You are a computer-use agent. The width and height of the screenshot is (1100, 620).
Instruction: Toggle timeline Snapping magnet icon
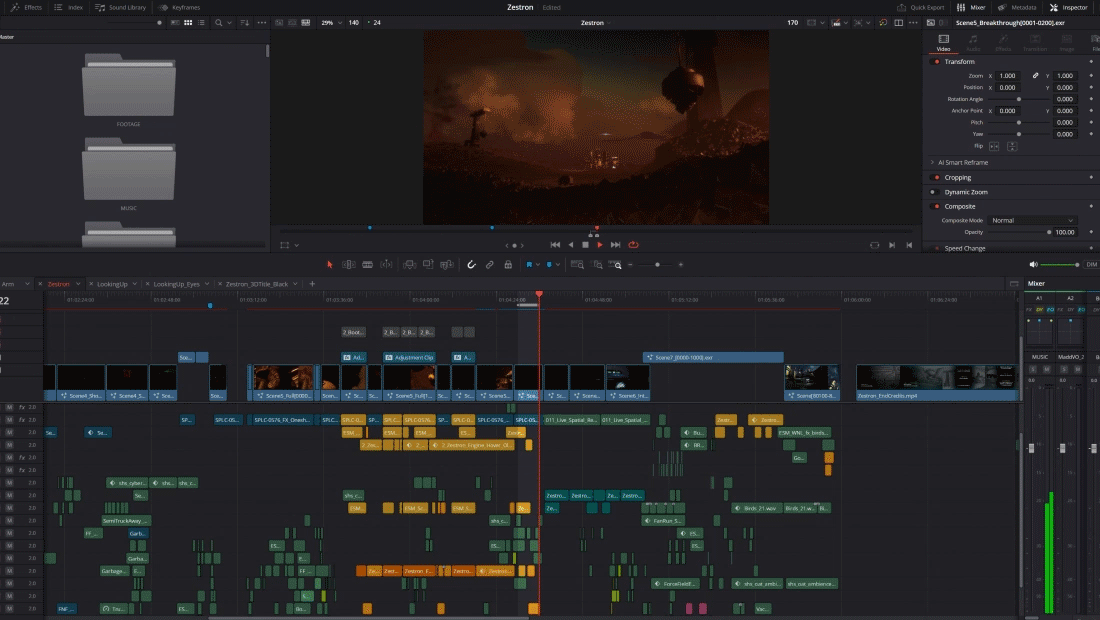pyautogui.click(x=471, y=264)
